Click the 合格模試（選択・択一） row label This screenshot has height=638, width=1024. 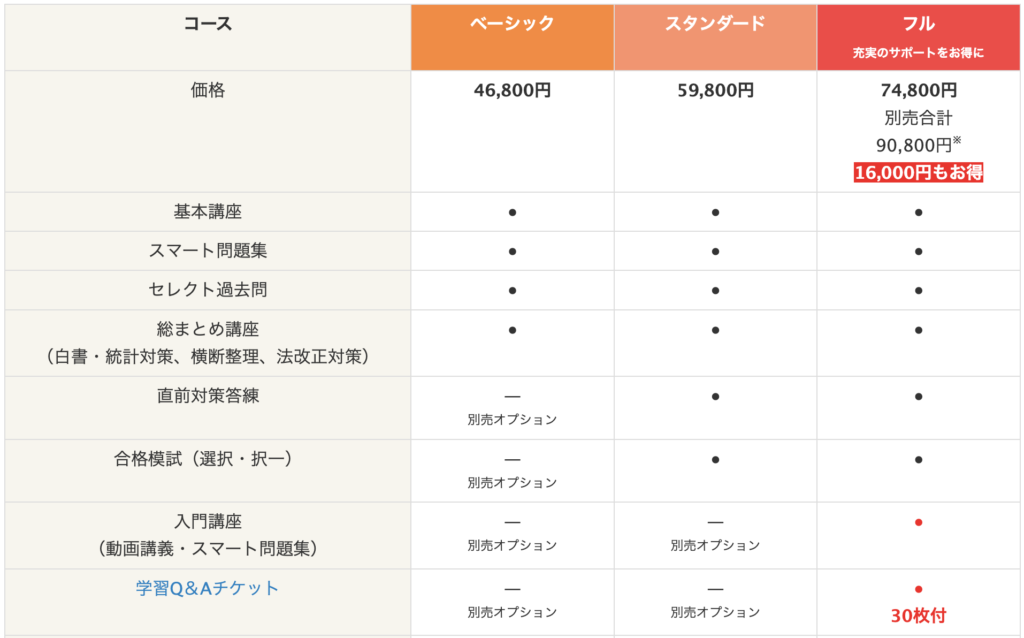207,459
